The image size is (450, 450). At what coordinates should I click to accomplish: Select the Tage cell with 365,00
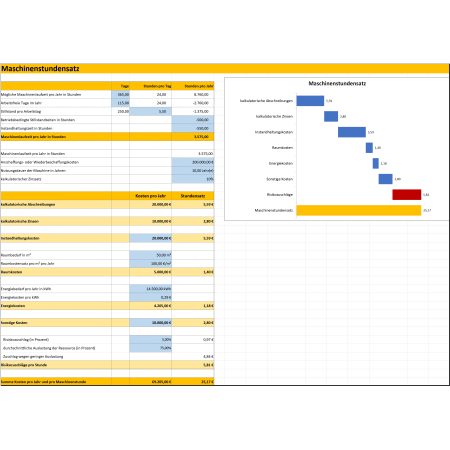(120, 95)
